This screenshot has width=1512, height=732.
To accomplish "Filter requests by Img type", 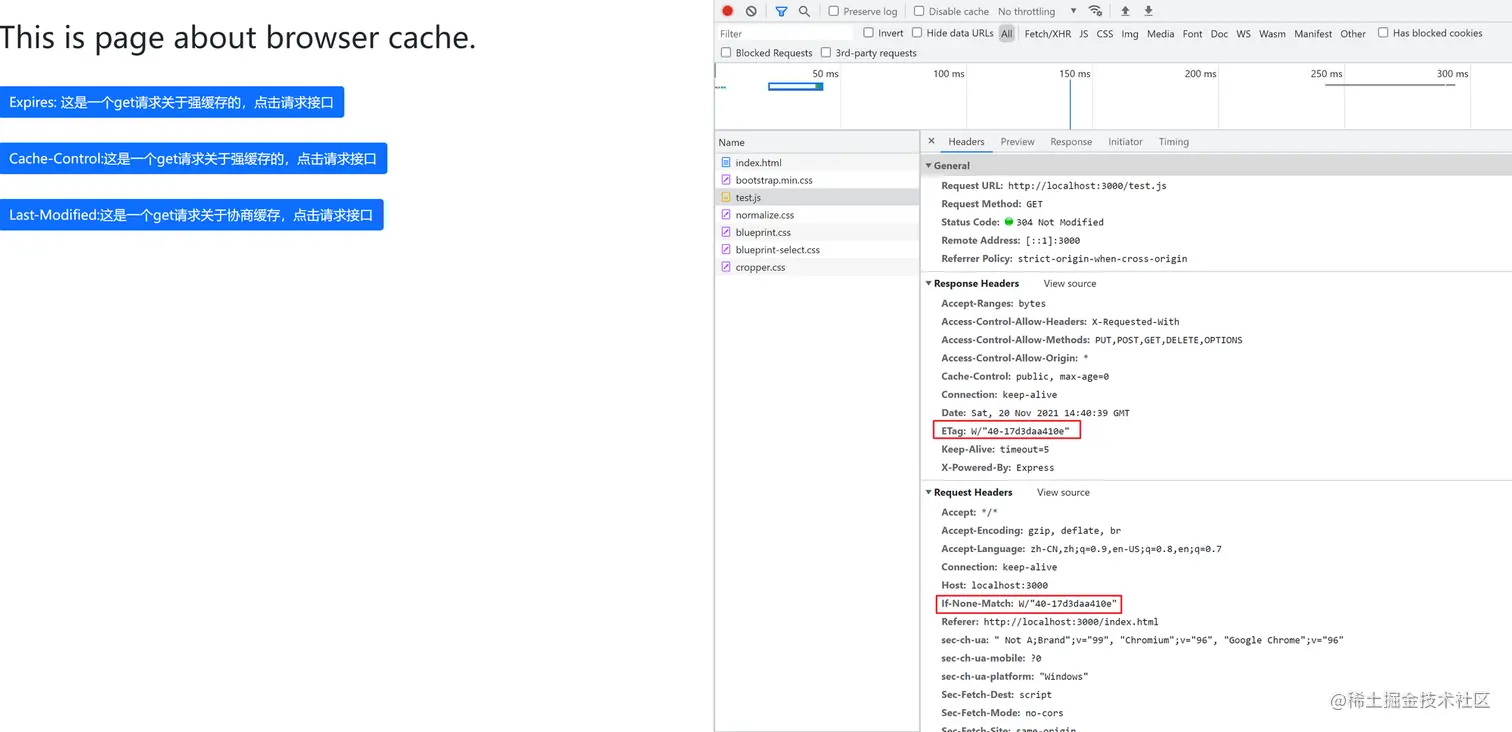I will coord(1130,34).
